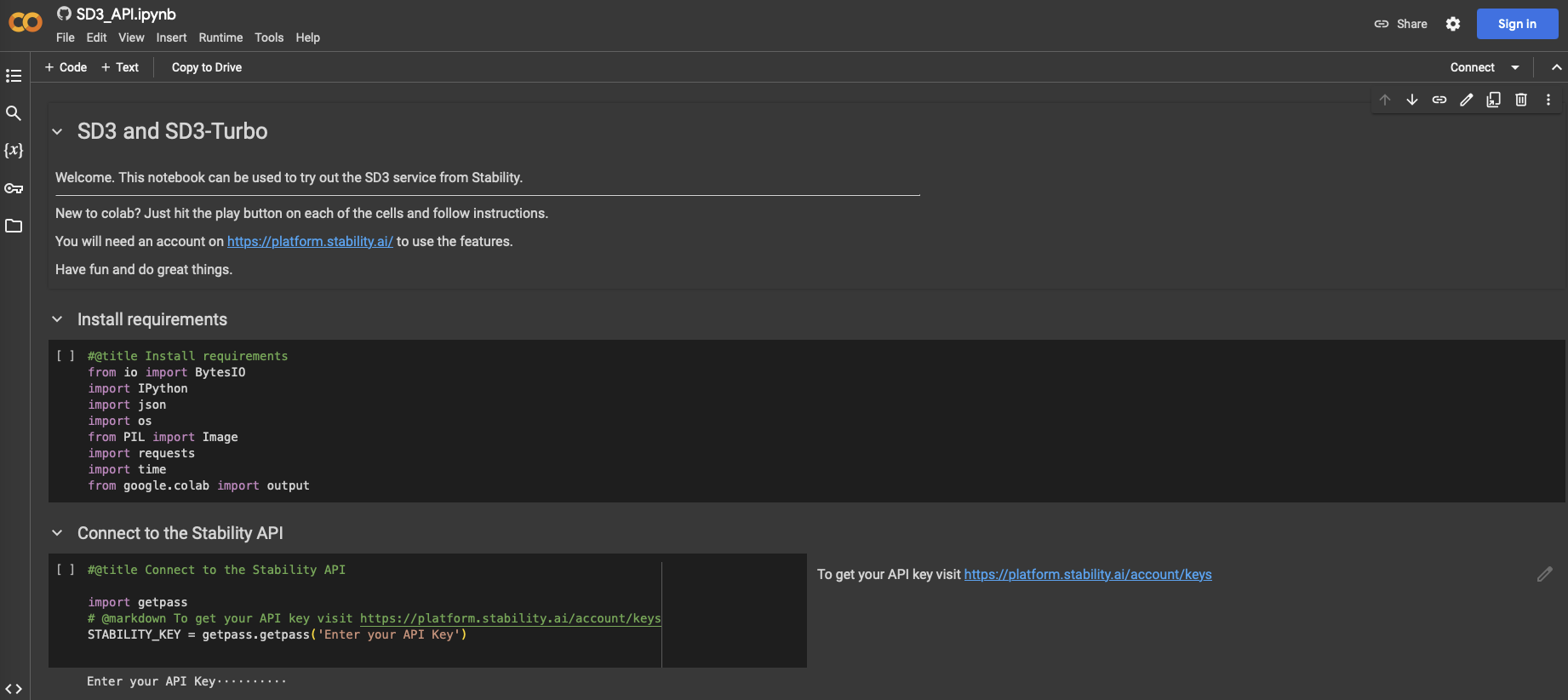Mirror cell in a tab
Viewport: 1568px width, 700px height.
click(x=1494, y=100)
